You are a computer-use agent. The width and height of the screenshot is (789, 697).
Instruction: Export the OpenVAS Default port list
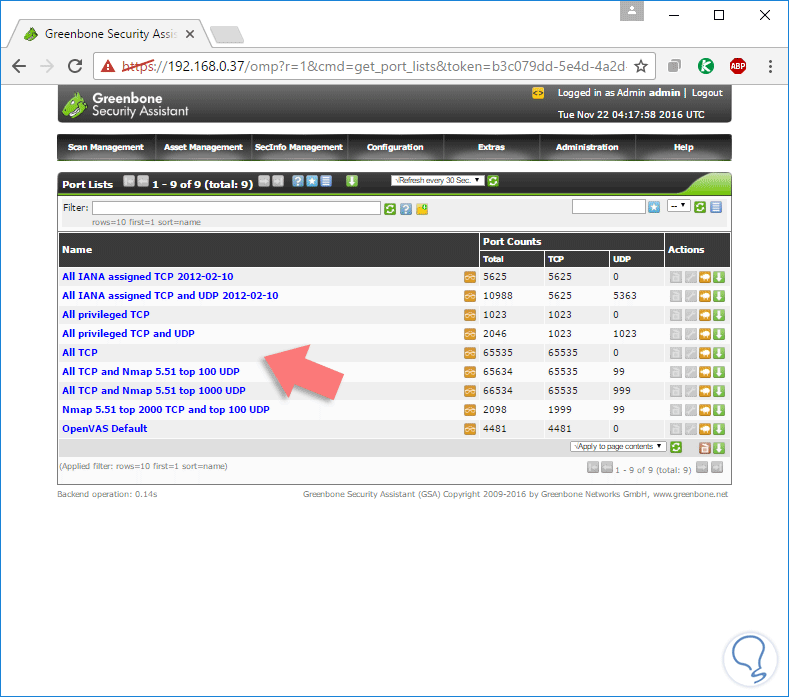[x=719, y=429]
